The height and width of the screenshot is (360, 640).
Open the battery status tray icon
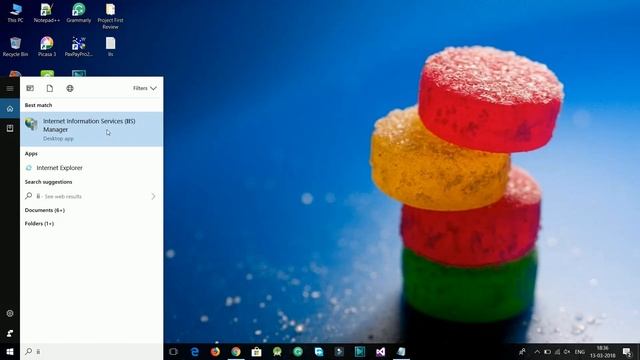pos(547,351)
